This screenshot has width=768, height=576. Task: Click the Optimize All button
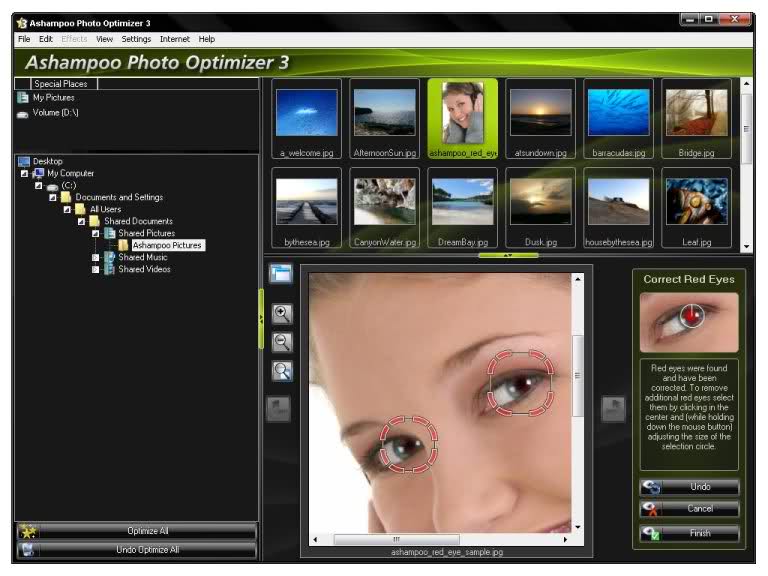point(137,531)
